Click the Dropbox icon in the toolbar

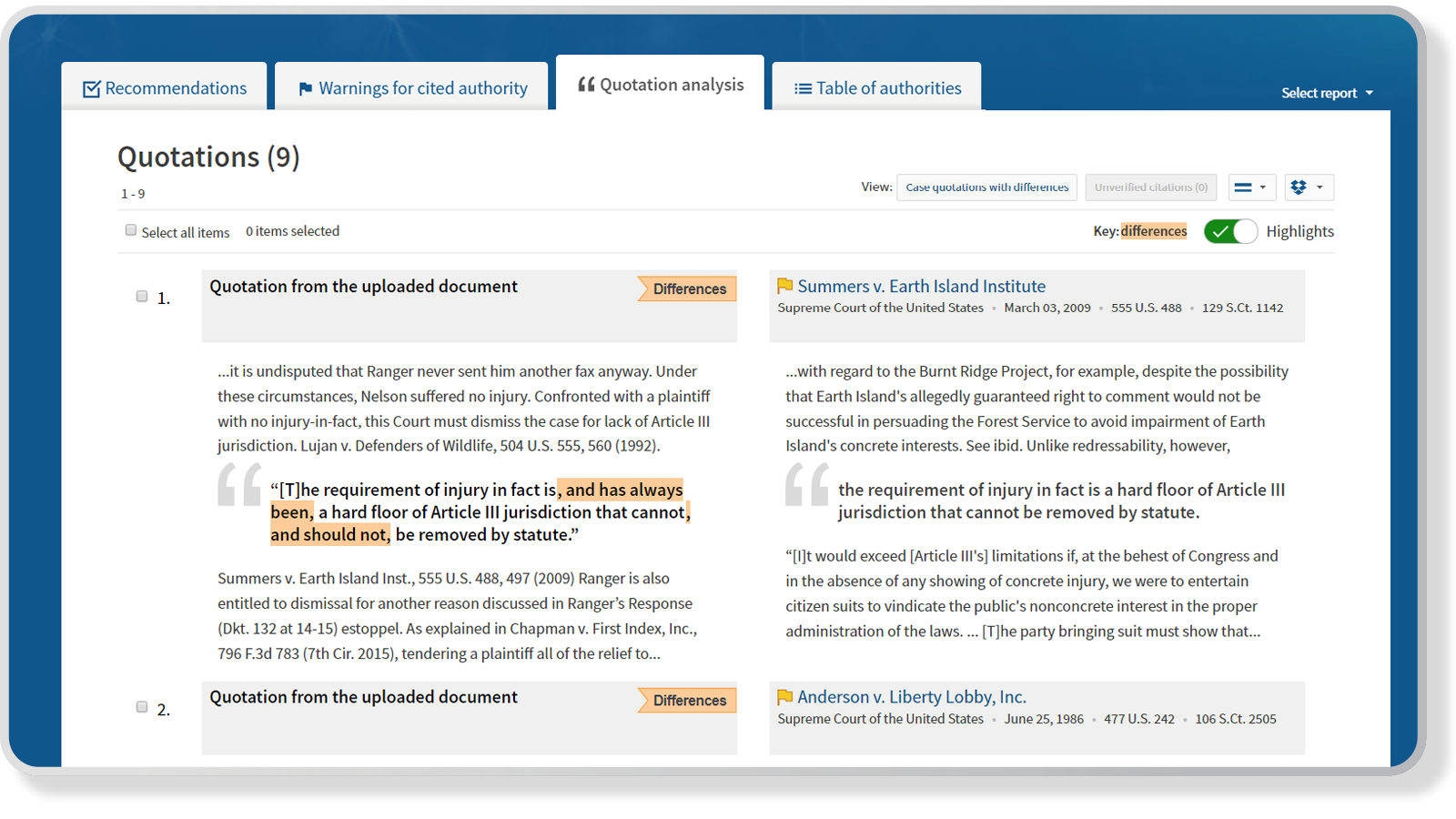coord(1299,187)
